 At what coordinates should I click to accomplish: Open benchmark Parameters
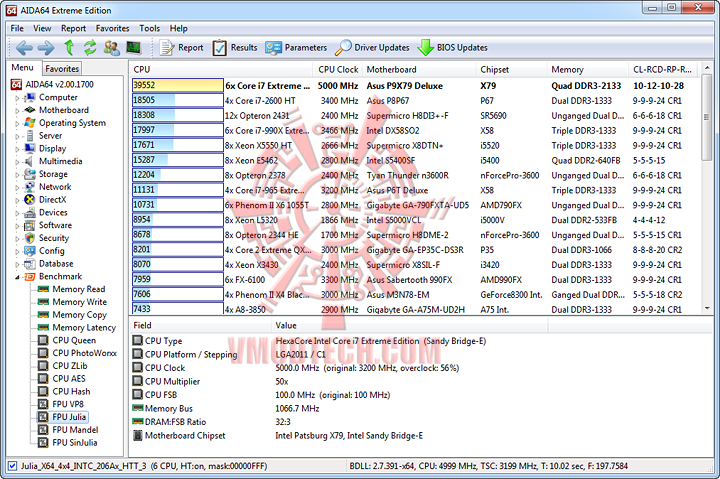coord(296,47)
